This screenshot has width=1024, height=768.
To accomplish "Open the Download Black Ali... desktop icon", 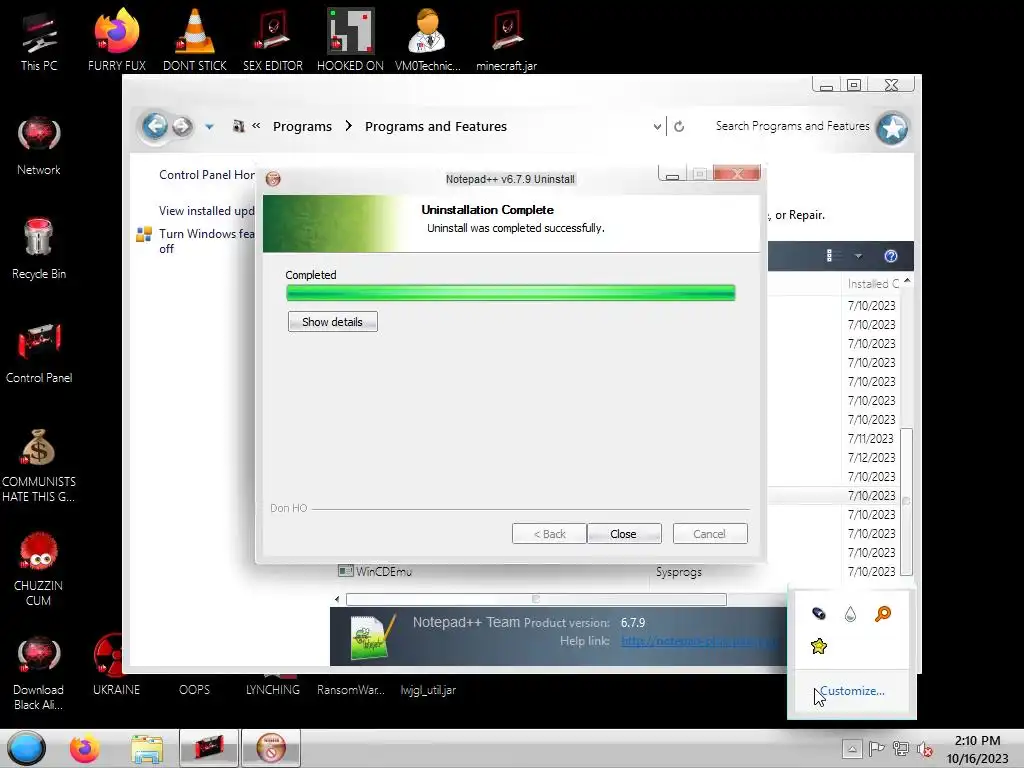I will click(39, 673).
